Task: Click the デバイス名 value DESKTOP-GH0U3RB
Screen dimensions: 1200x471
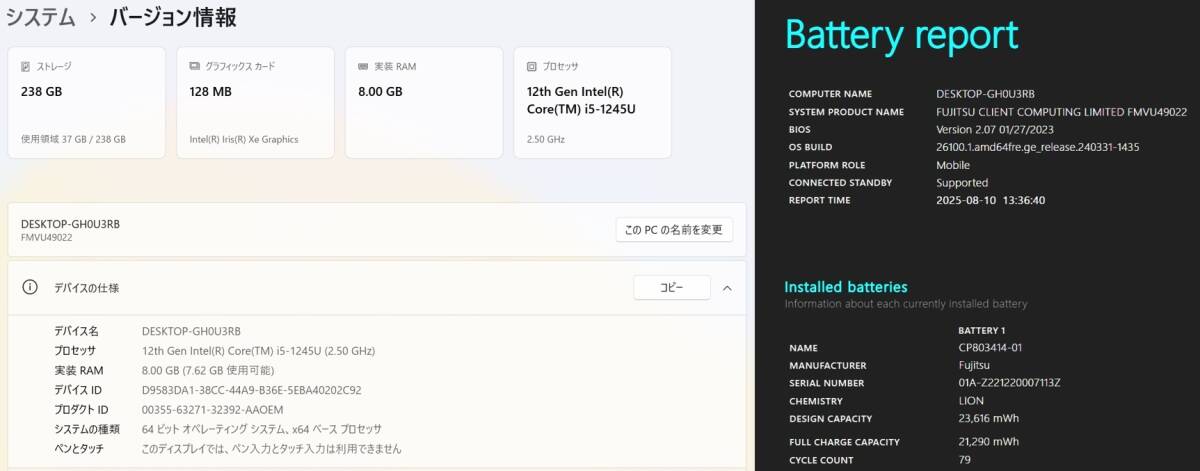Action: pos(191,331)
